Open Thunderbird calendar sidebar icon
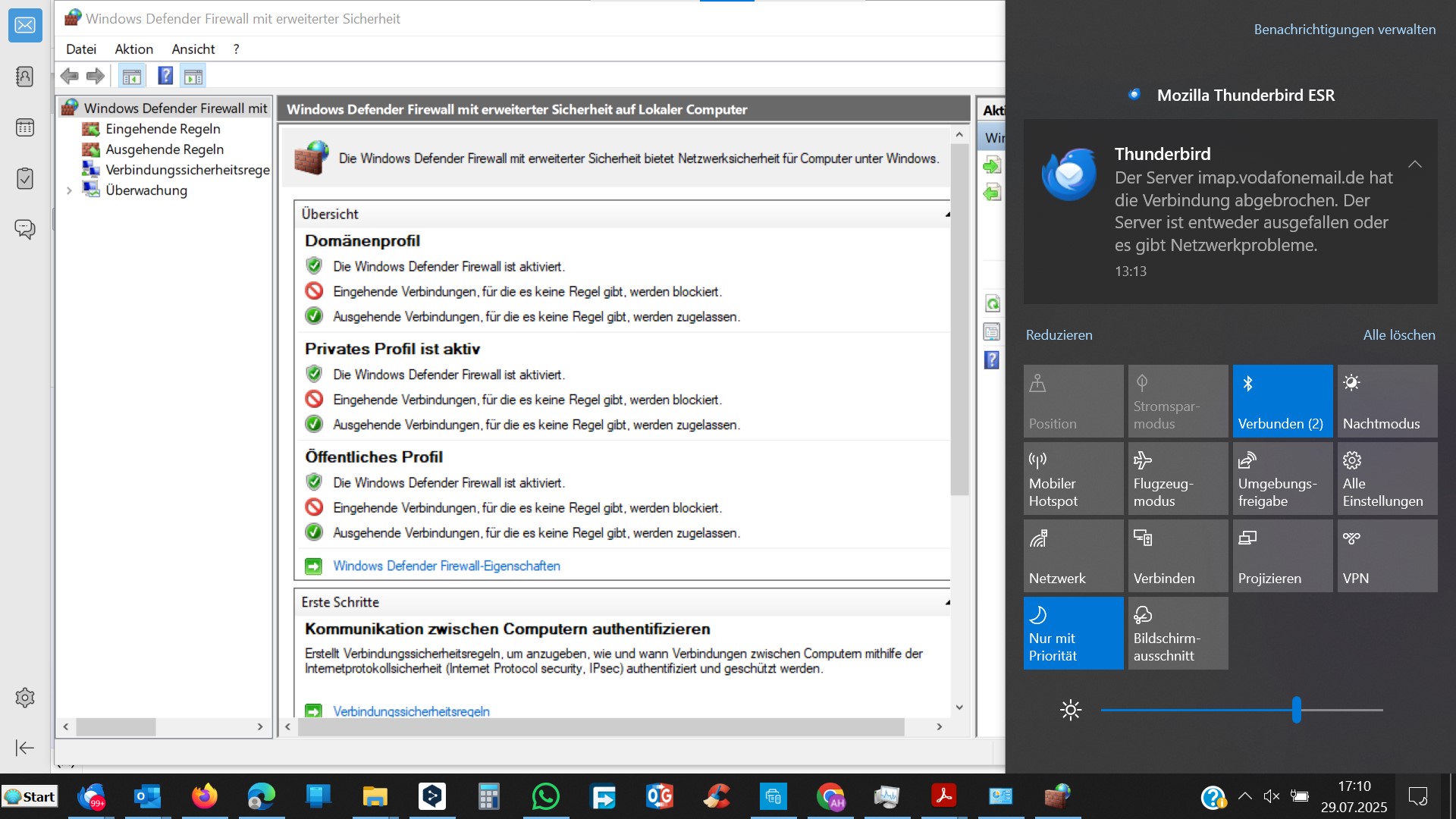Viewport: 1456px width, 819px height. [25, 127]
